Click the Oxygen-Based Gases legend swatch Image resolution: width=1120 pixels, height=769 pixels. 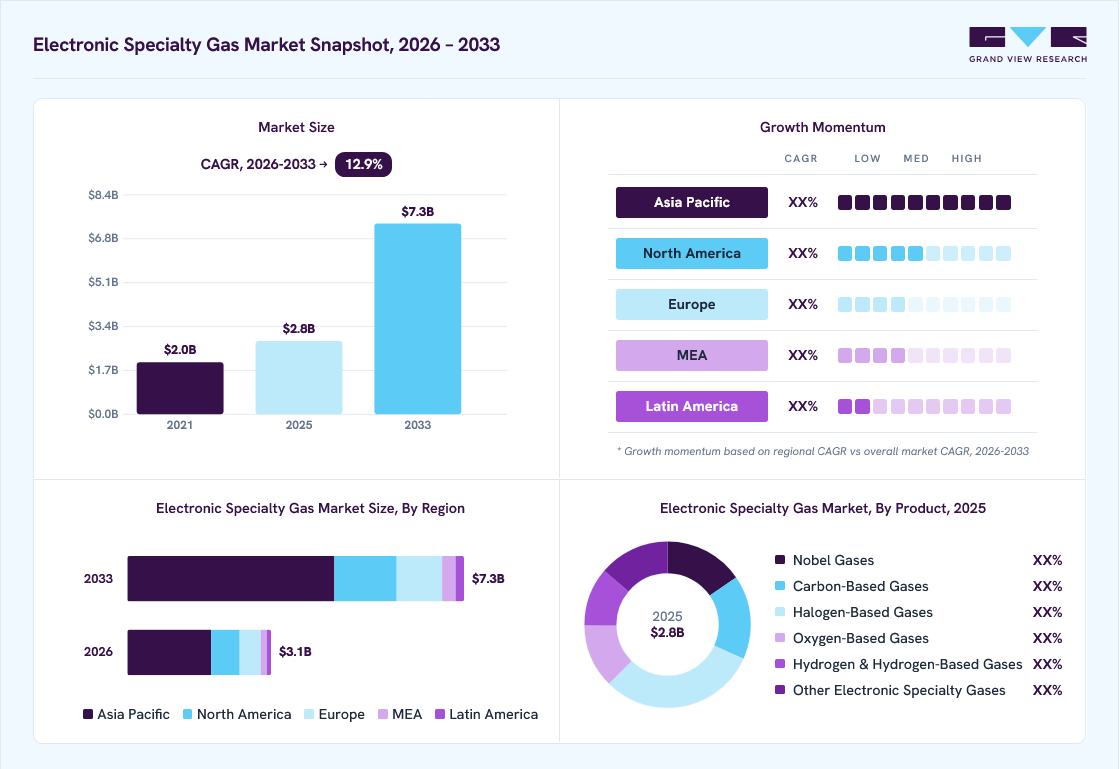click(x=780, y=638)
